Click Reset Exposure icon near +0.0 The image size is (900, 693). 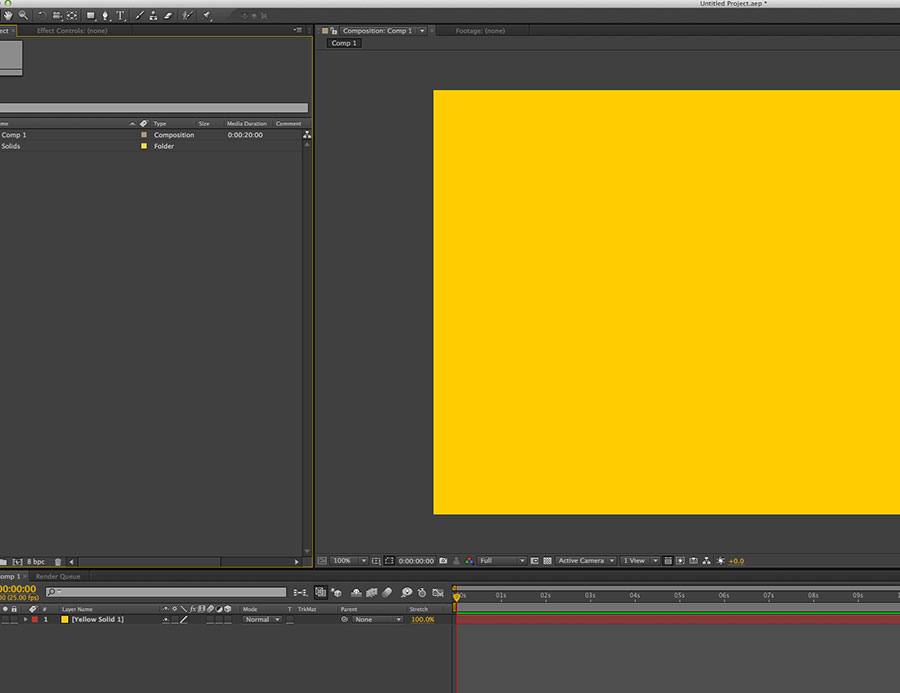pyautogui.click(x=721, y=561)
